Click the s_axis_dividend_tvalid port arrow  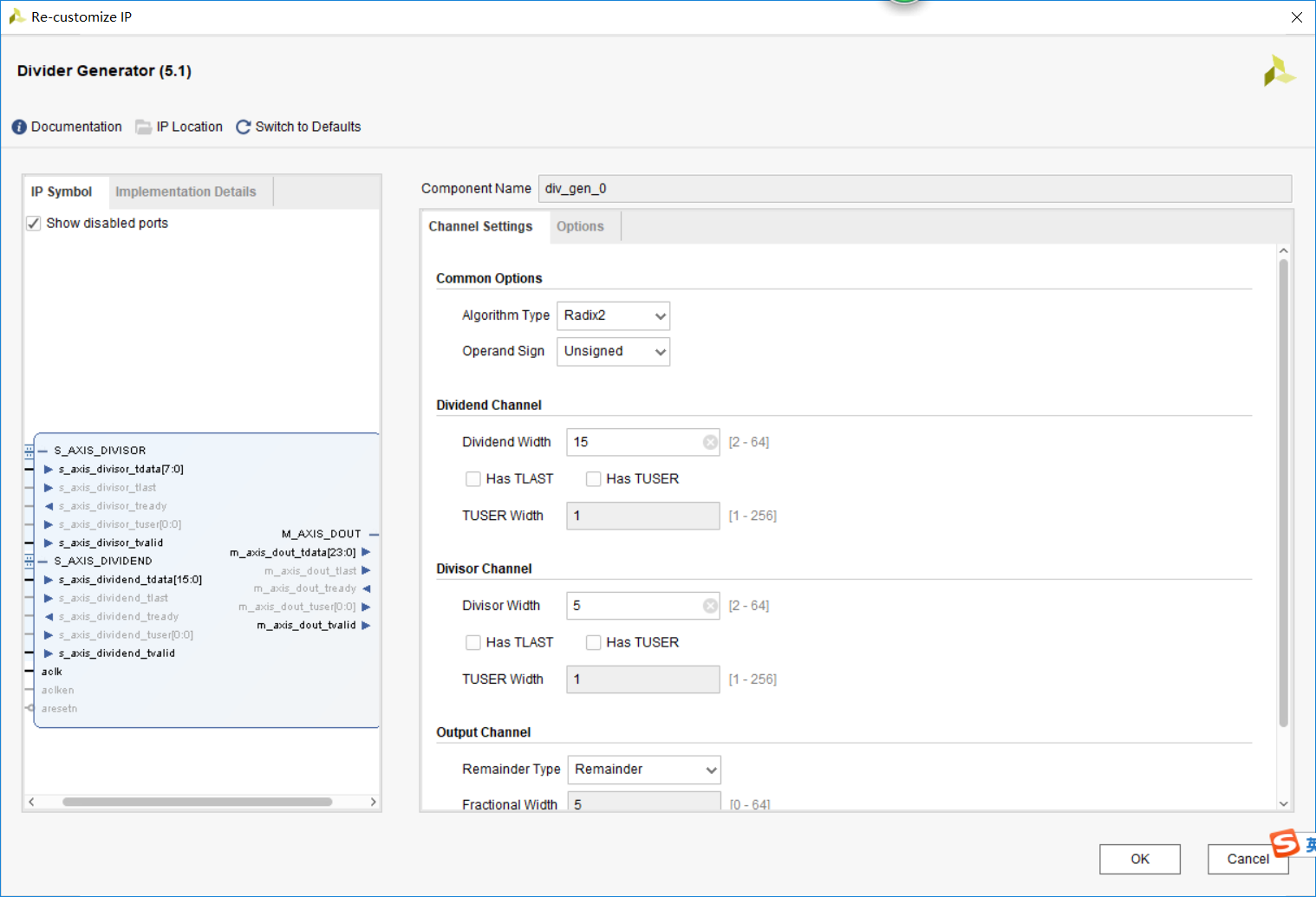click(49, 653)
